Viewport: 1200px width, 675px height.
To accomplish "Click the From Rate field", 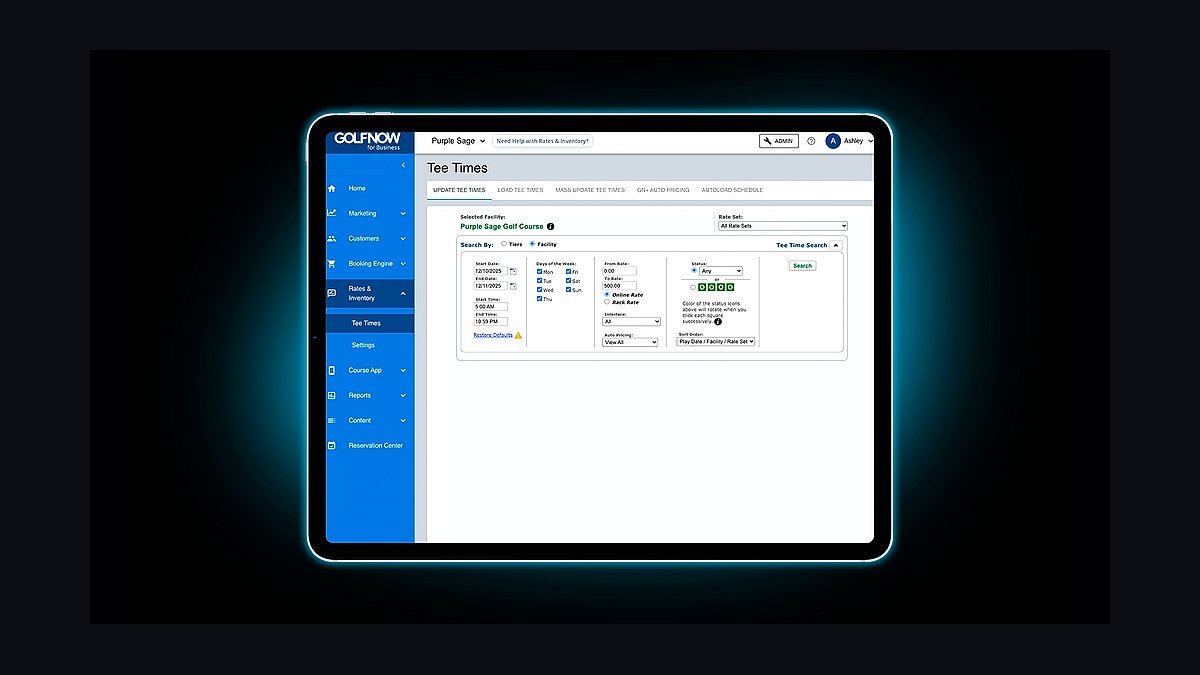I will pos(619,271).
